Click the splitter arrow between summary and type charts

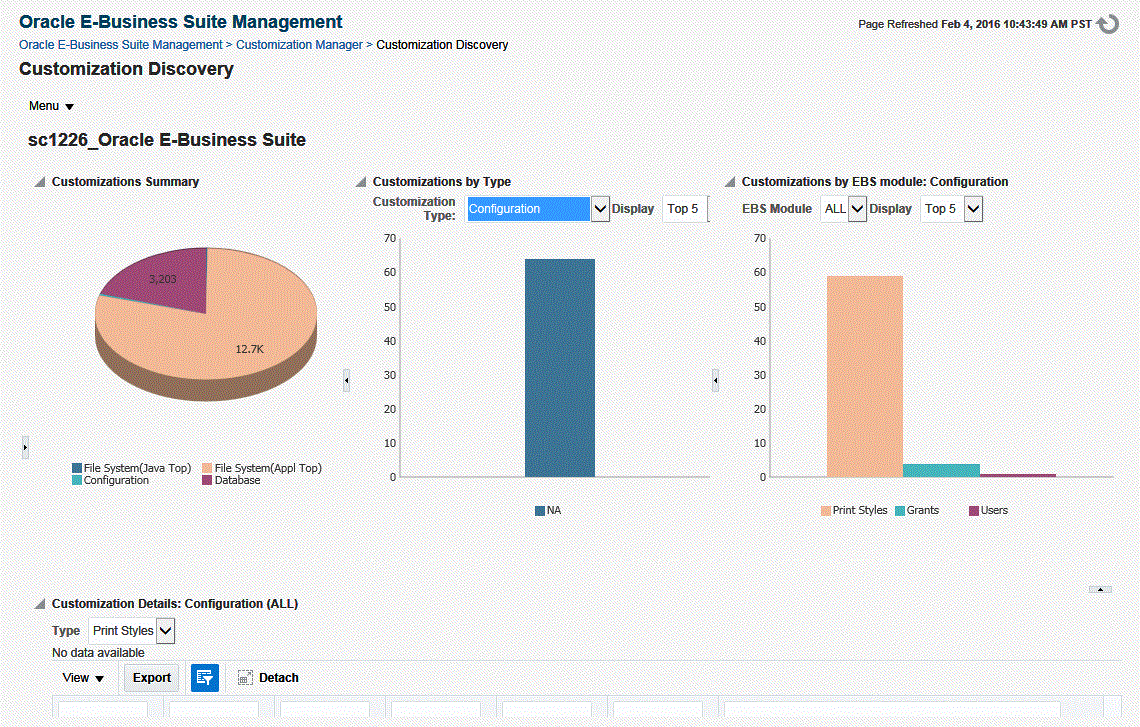pyautogui.click(x=346, y=380)
